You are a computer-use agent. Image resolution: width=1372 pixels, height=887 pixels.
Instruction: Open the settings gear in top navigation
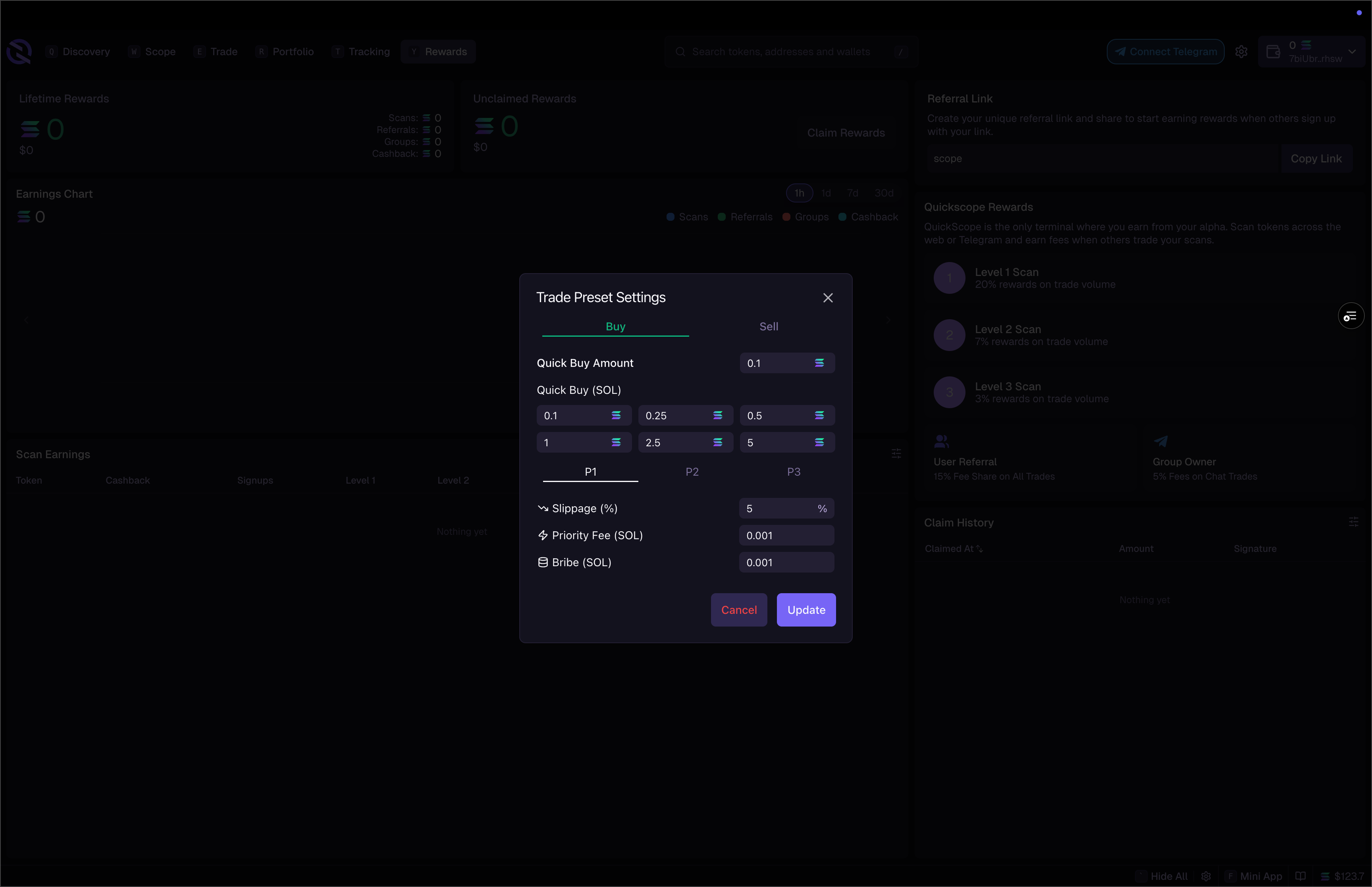point(1241,51)
